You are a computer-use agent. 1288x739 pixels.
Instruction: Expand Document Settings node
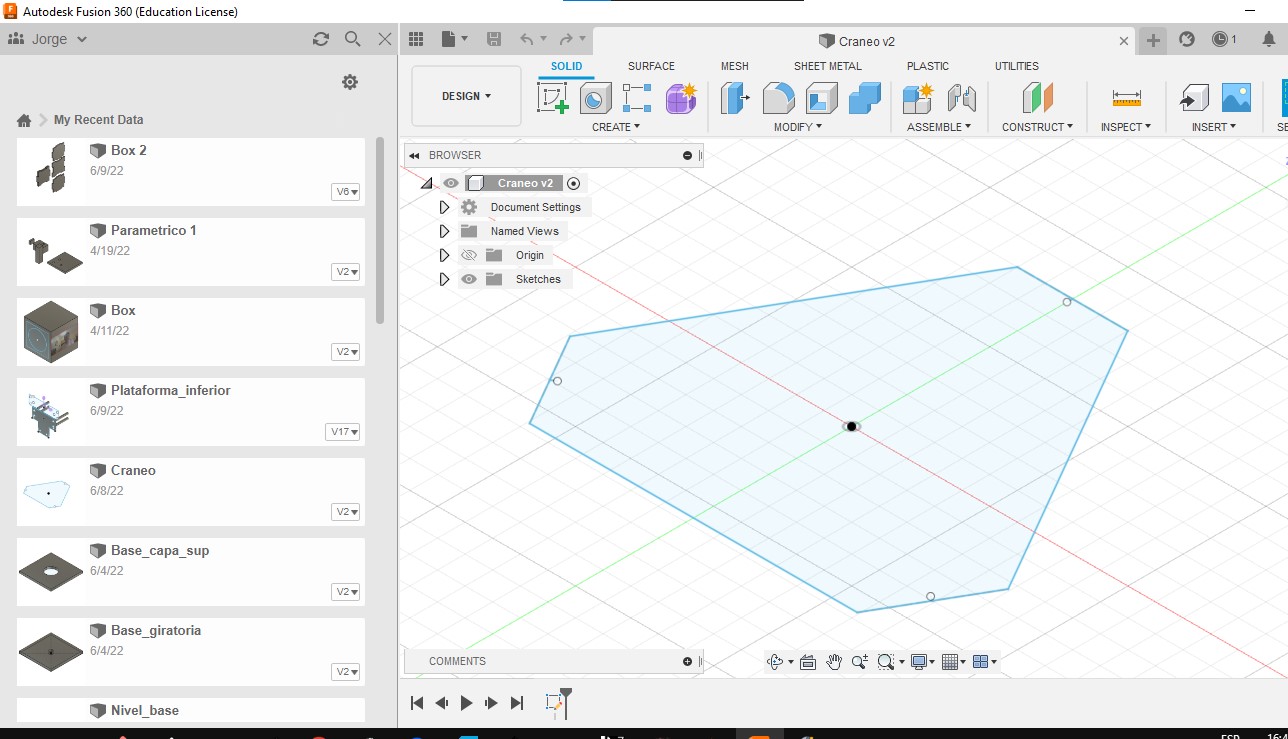445,207
